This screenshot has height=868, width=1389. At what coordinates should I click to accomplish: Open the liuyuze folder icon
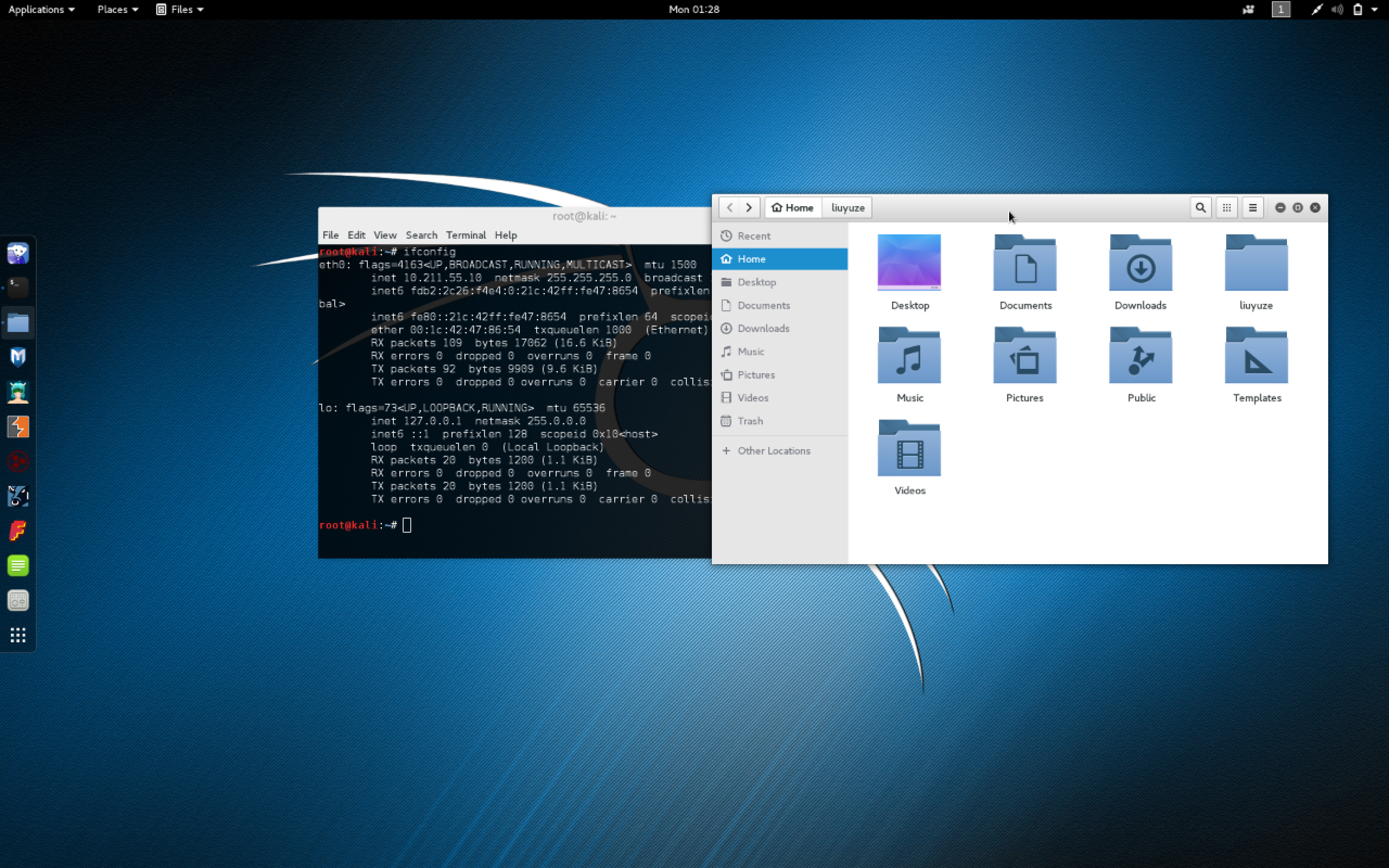[x=1256, y=263]
